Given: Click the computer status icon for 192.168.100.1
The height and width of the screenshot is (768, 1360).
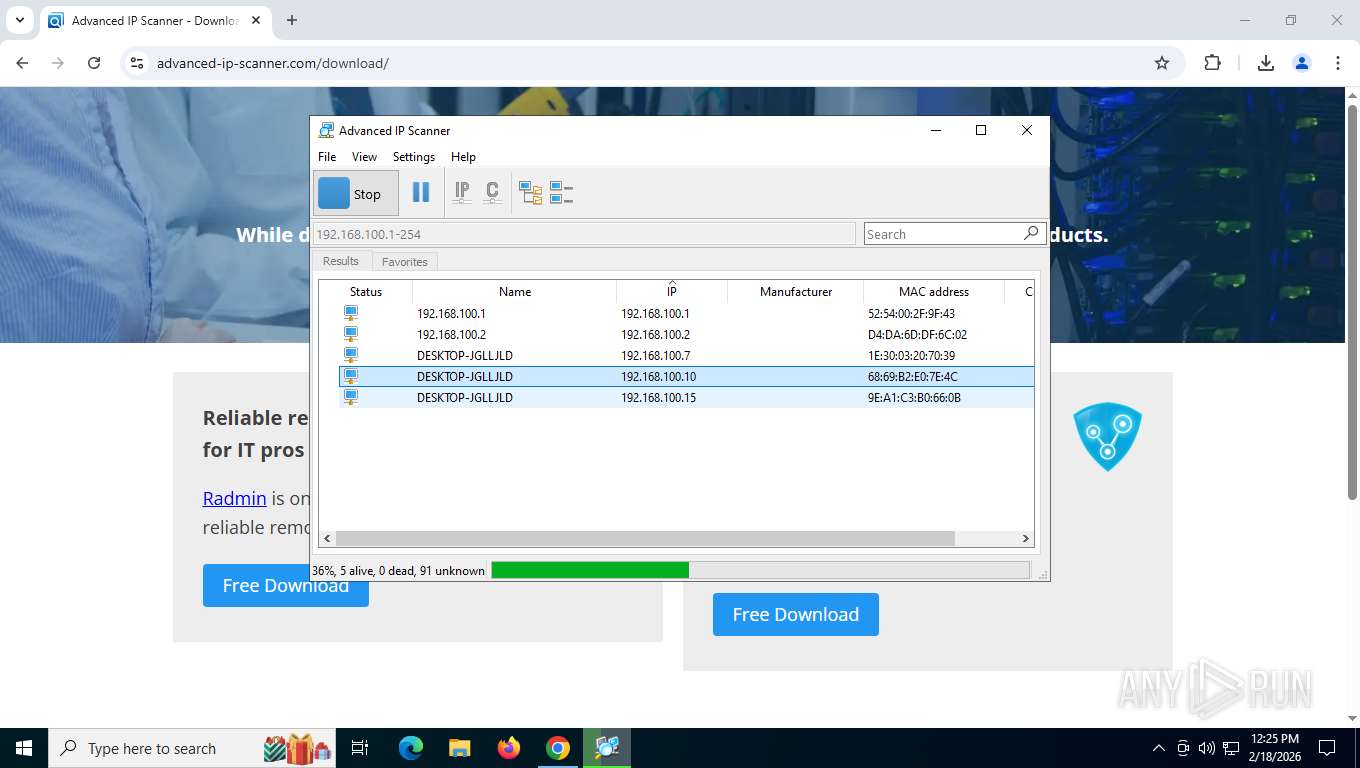Looking at the screenshot, I should pos(351,314).
